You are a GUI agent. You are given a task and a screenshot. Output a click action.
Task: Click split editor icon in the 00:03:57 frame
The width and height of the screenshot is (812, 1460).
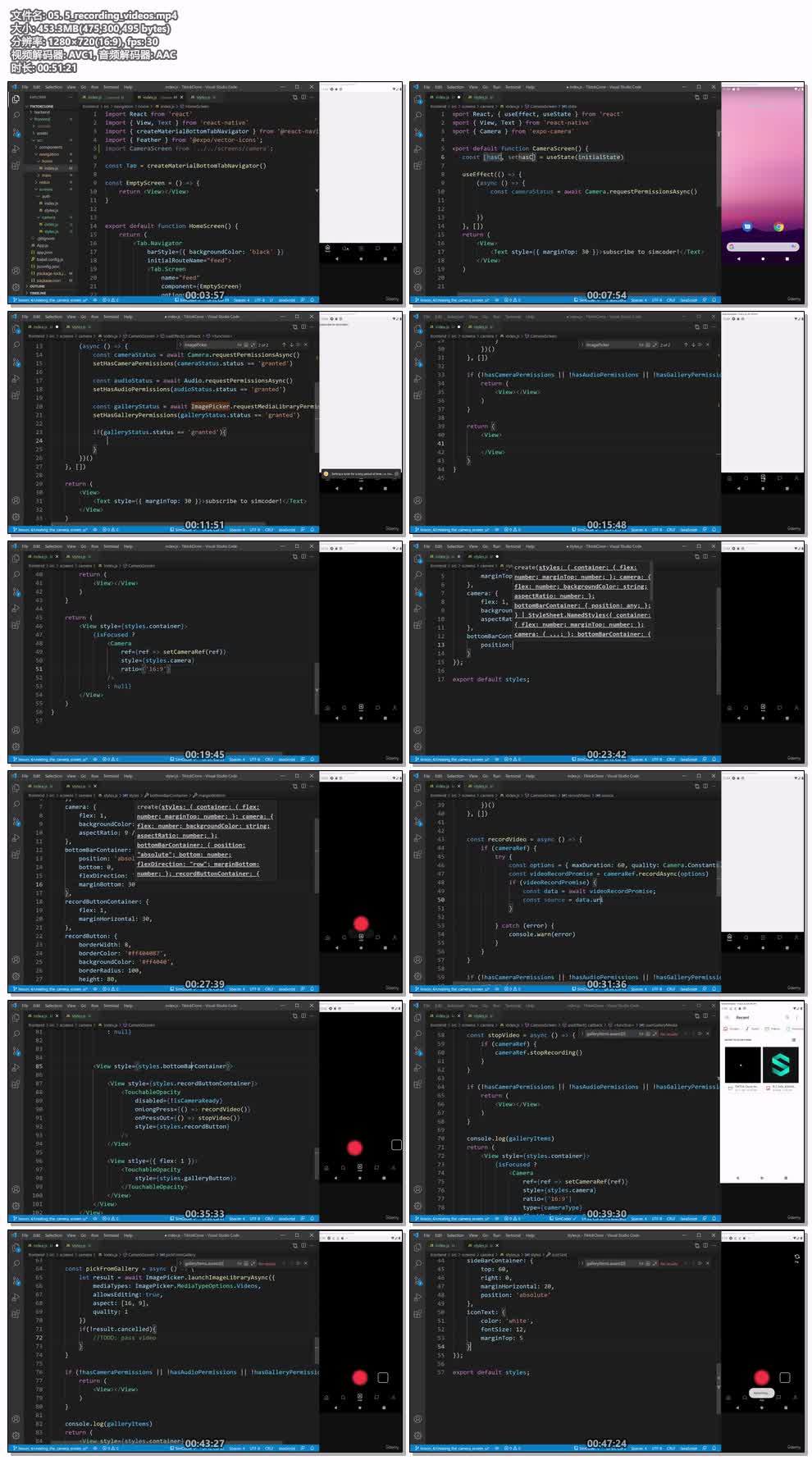[304, 97]
